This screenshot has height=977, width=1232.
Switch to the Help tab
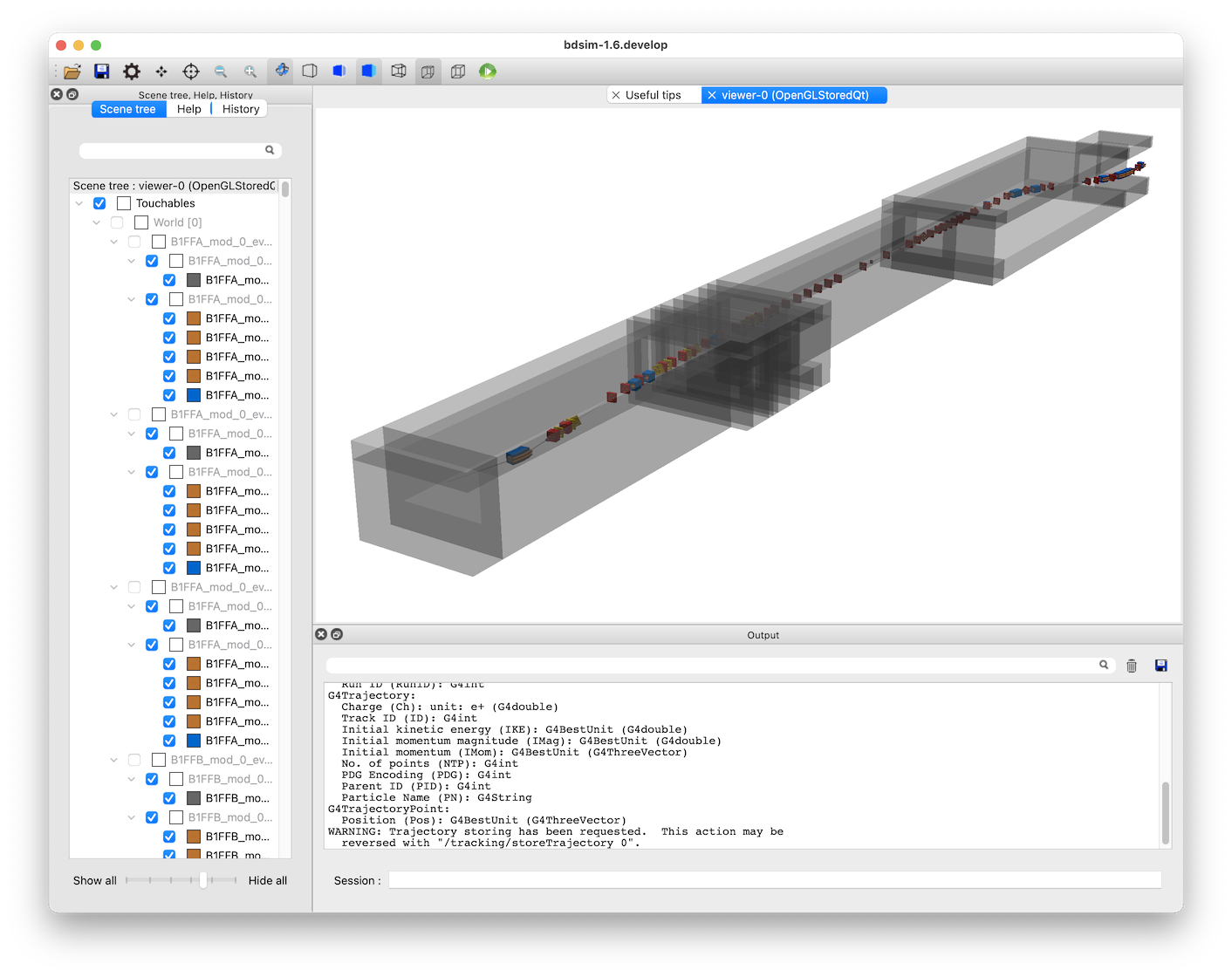[189, 109]
